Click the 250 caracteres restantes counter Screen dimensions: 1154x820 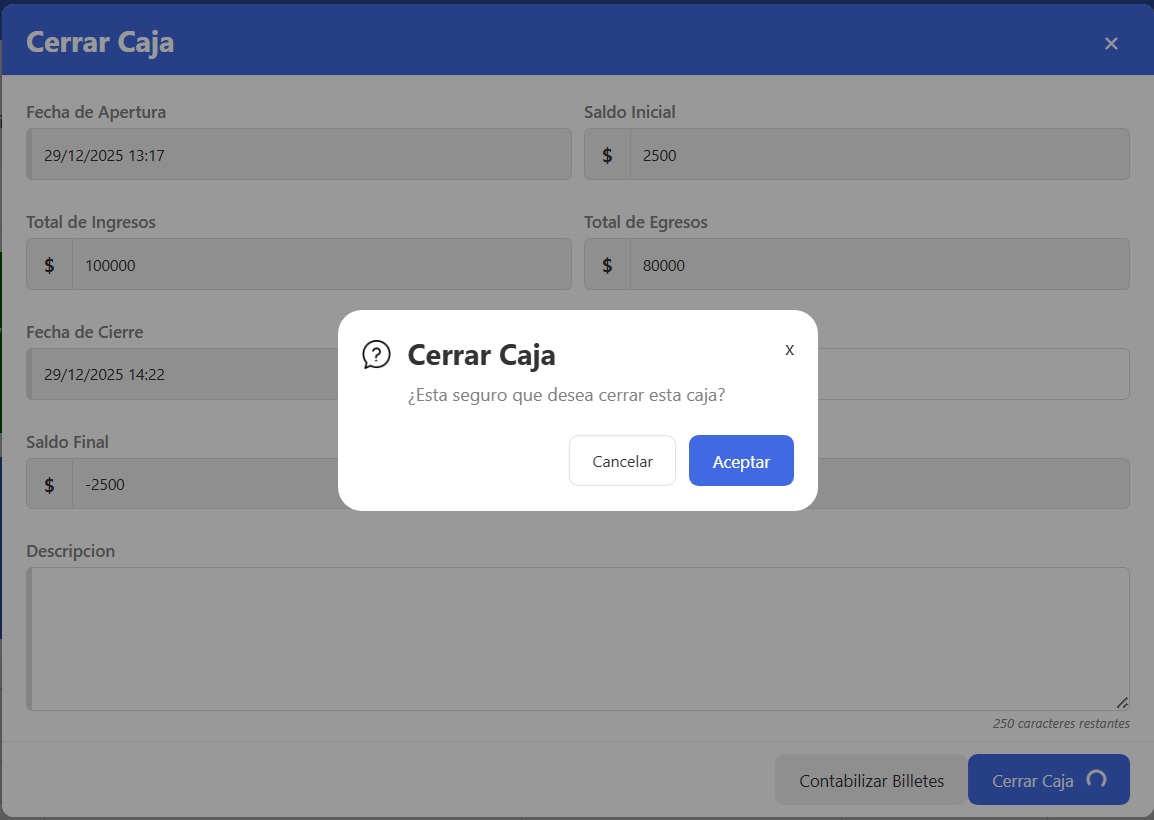1060,723
